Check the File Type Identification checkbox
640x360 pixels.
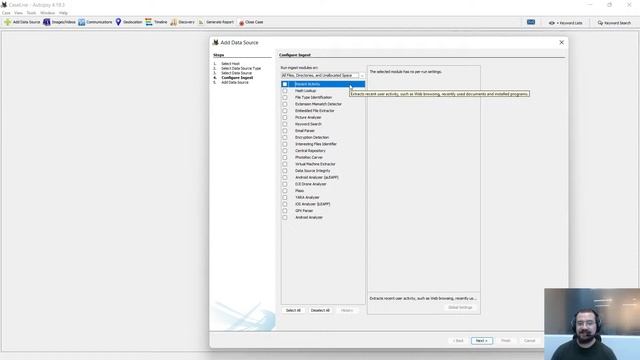pyautogui.click(x=285, y=97)
